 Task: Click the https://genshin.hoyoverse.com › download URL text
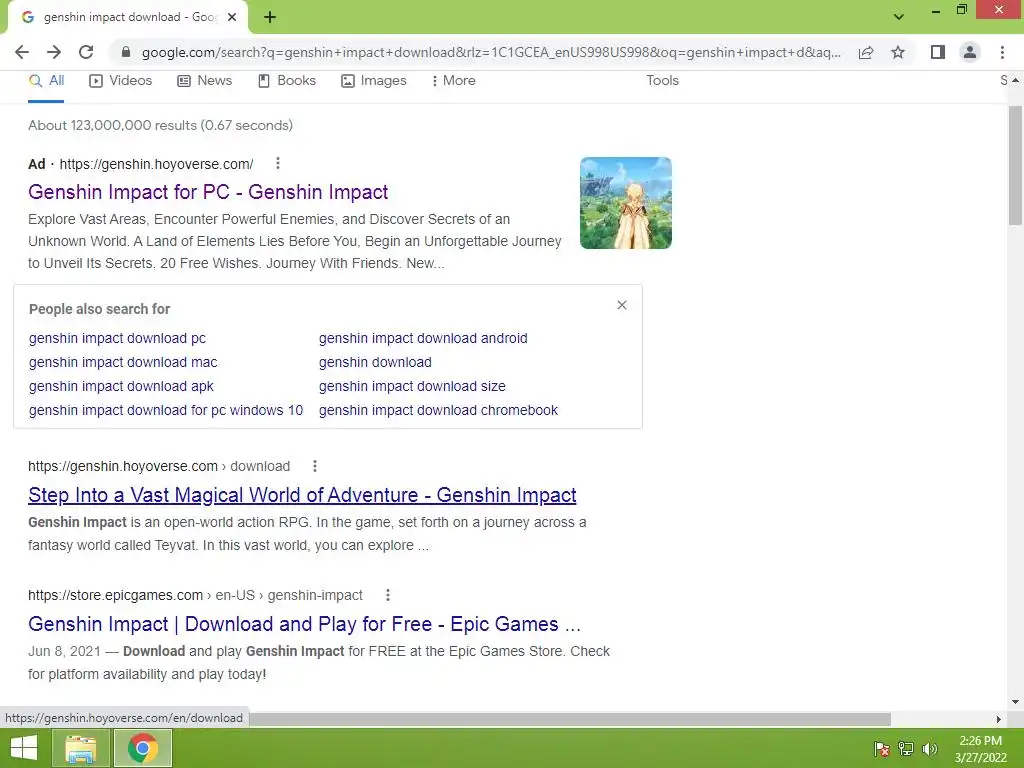click(x=159, y=466)
